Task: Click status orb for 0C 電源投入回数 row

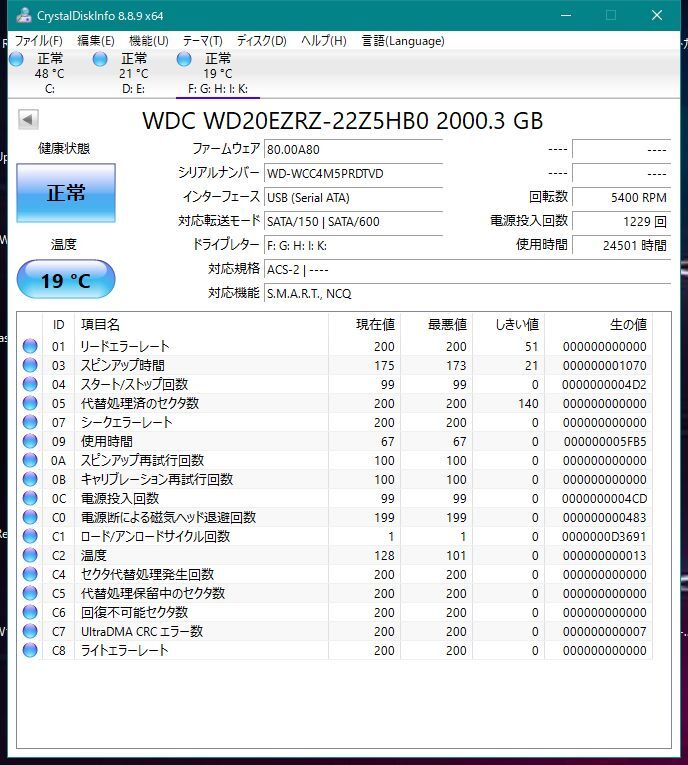Action: [30, 498]
